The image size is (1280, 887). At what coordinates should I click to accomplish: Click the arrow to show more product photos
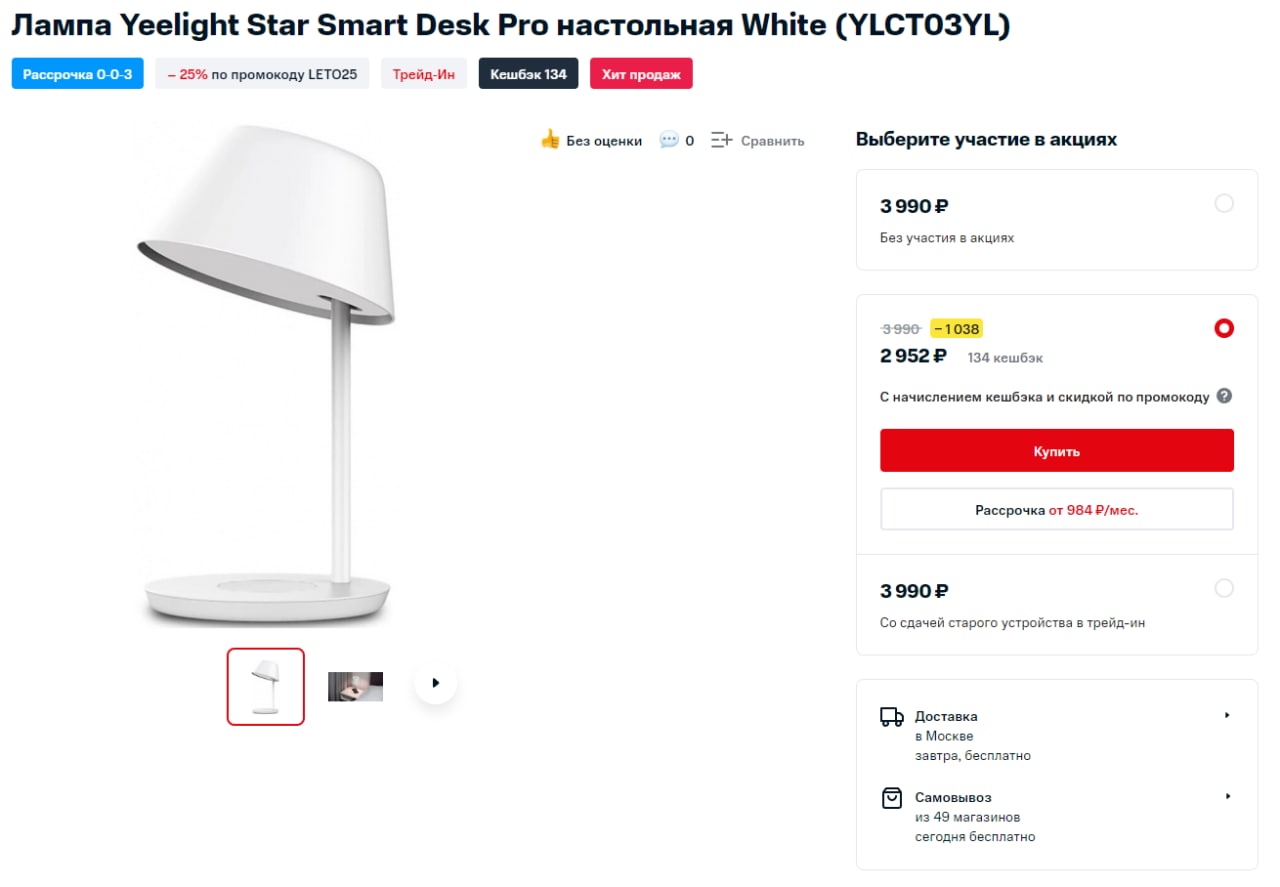click(x=435, y=682)
